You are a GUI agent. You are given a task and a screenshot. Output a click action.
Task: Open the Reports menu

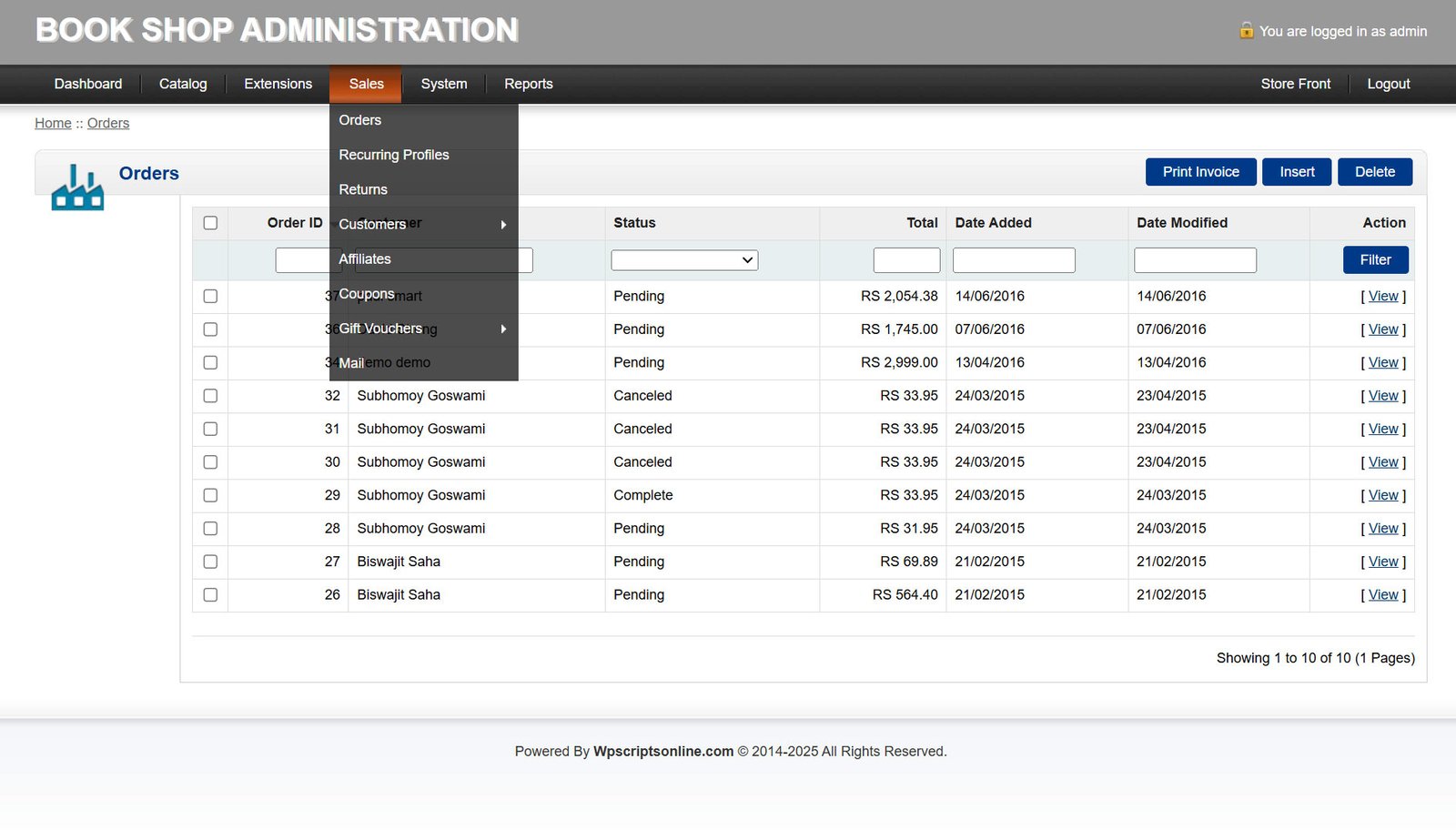(529, 84)
